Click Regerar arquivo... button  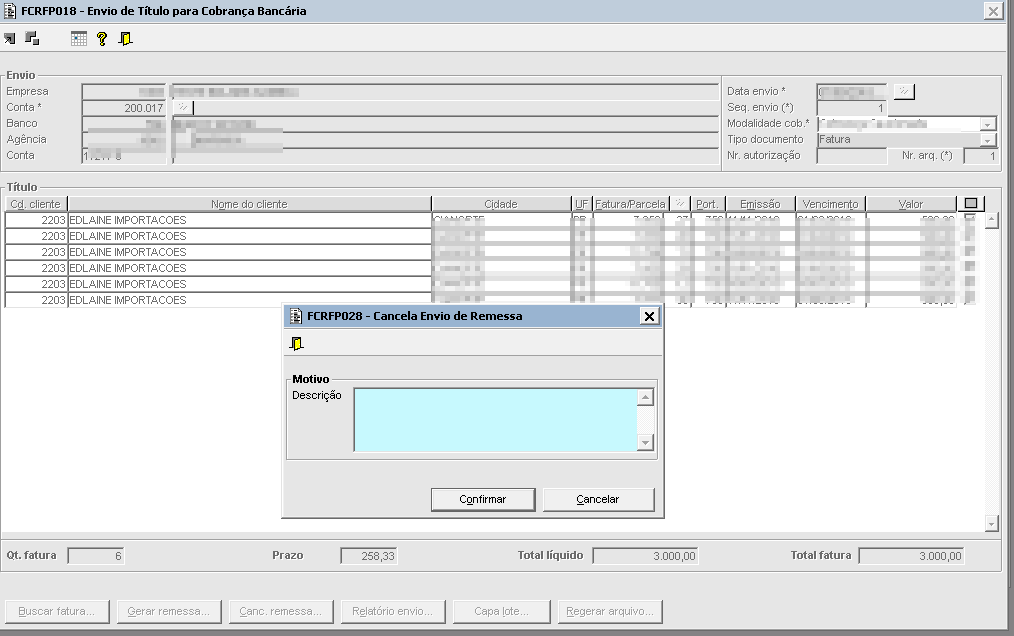[610, 611]
